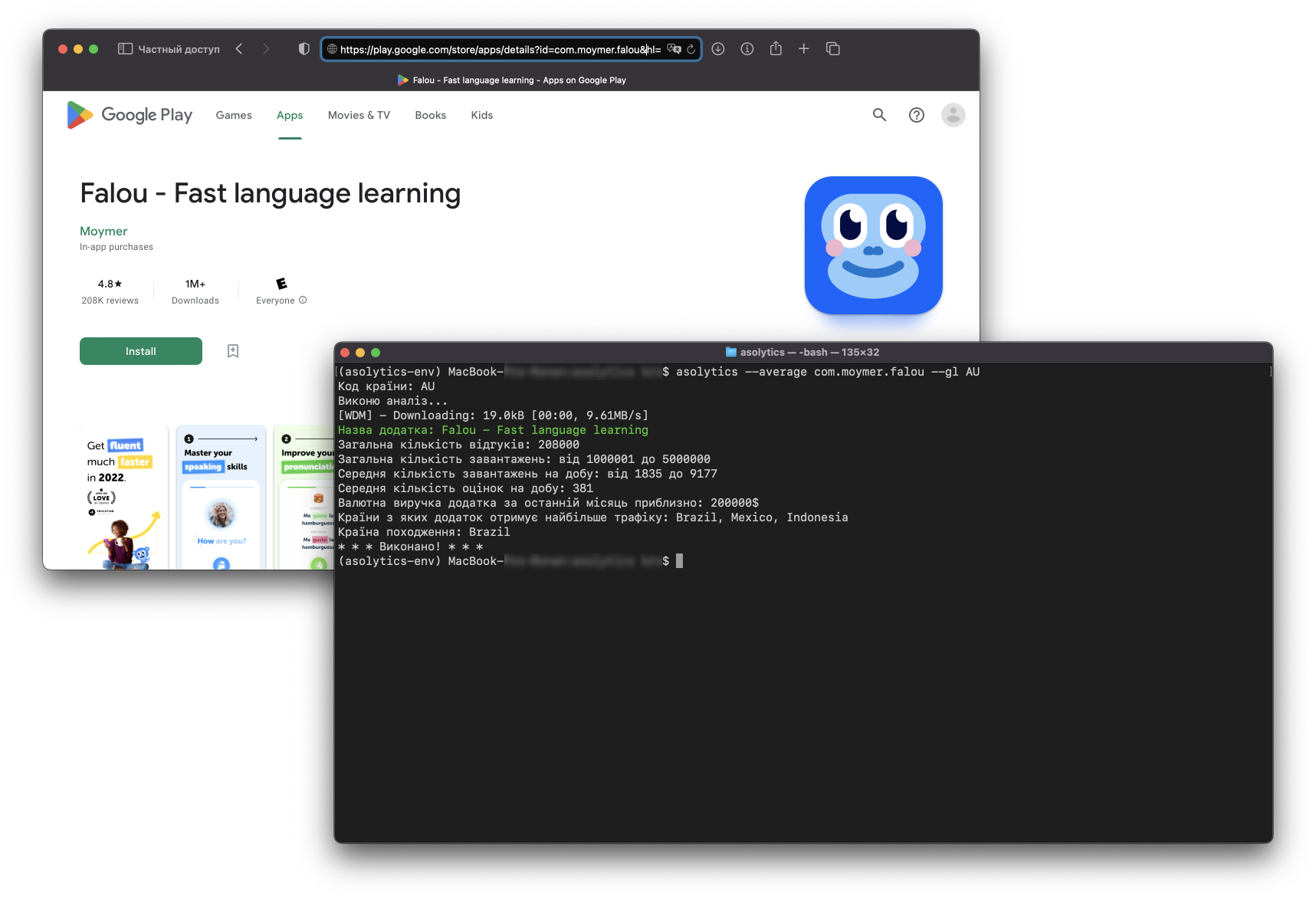Click the translate icon in the address bar
The height and width of the screenshot is (900, 1316).
(674, 49)
